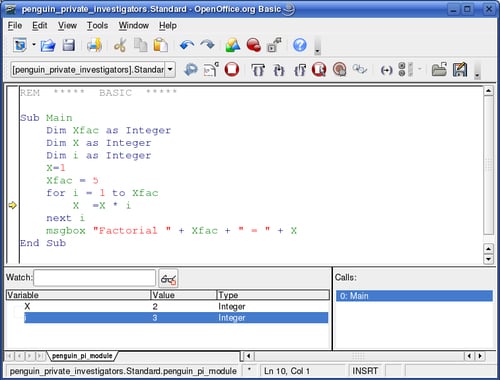Toggle the Breakpoint on/off icon
This screenshot has width=500, height=380.
point(319,70)
